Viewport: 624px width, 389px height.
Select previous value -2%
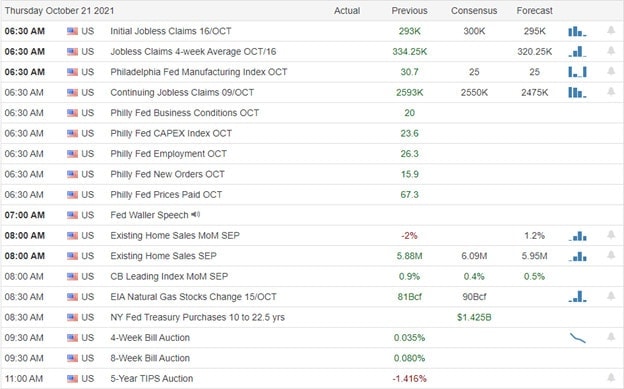click(x=410, y=236)
